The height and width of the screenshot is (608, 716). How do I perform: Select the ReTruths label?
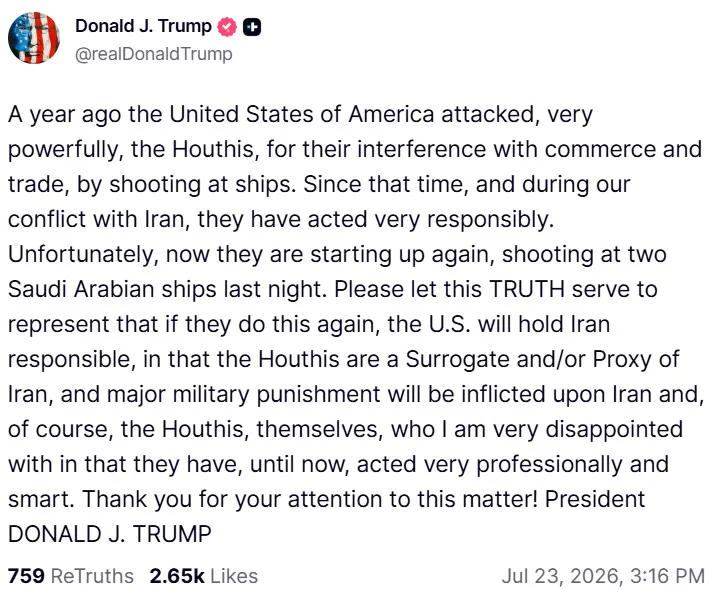(x=92, y=576)
